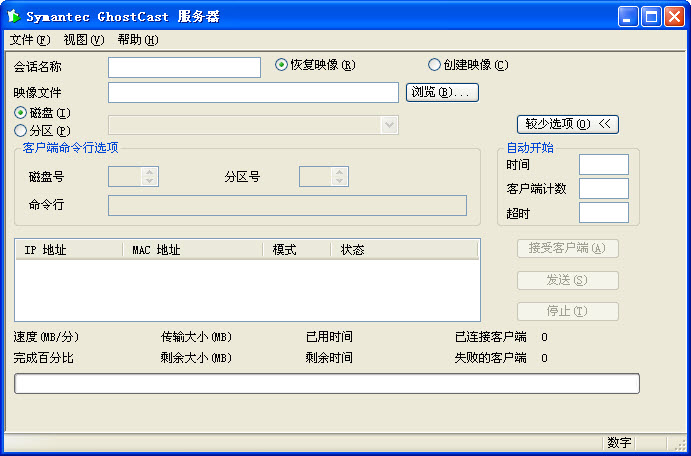Click the transfer progress bar
This screenshot has width=691, height=456.
click(x=327, y=383)
